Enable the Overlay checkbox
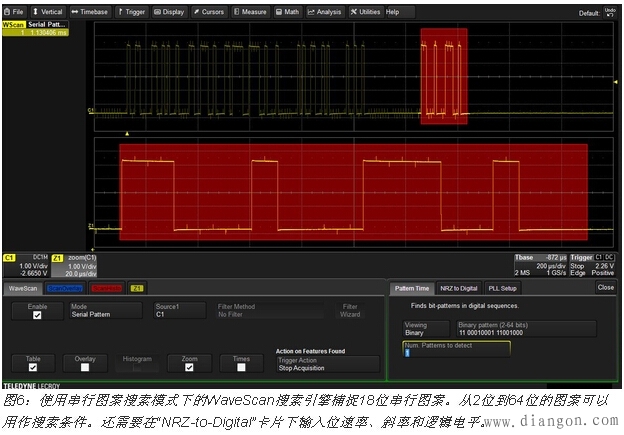This screenshot has height=435, width=624. click(84, 368)
